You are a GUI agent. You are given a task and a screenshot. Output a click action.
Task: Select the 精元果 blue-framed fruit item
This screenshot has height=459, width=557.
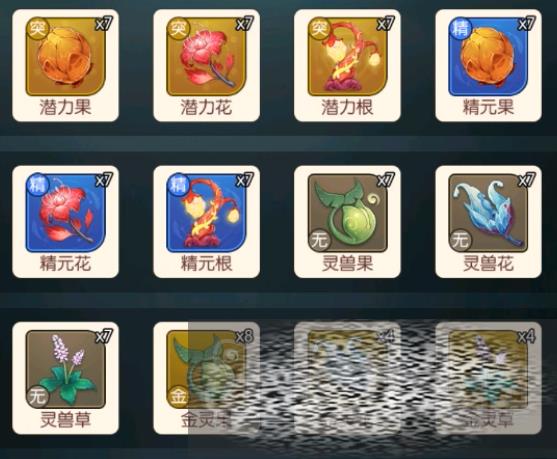click(488, 65)
